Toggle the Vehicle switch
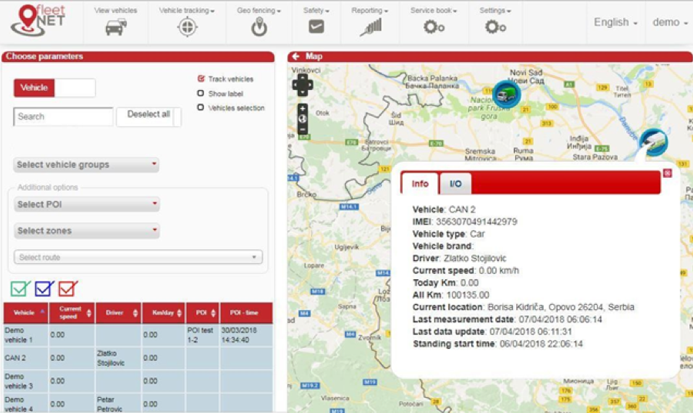 [55, 88]
